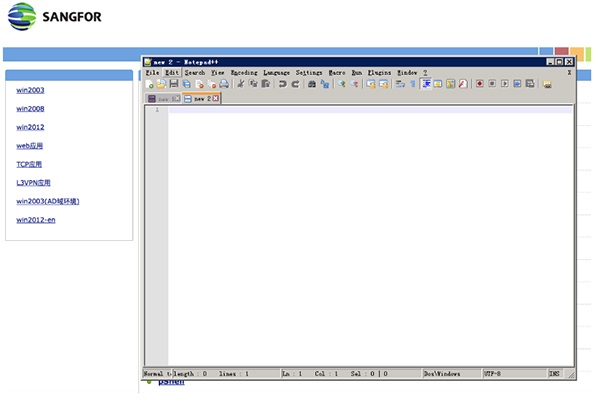
Task: Click the New file toolbar icon
Action: pyautogui.click(x=150, y=85)
